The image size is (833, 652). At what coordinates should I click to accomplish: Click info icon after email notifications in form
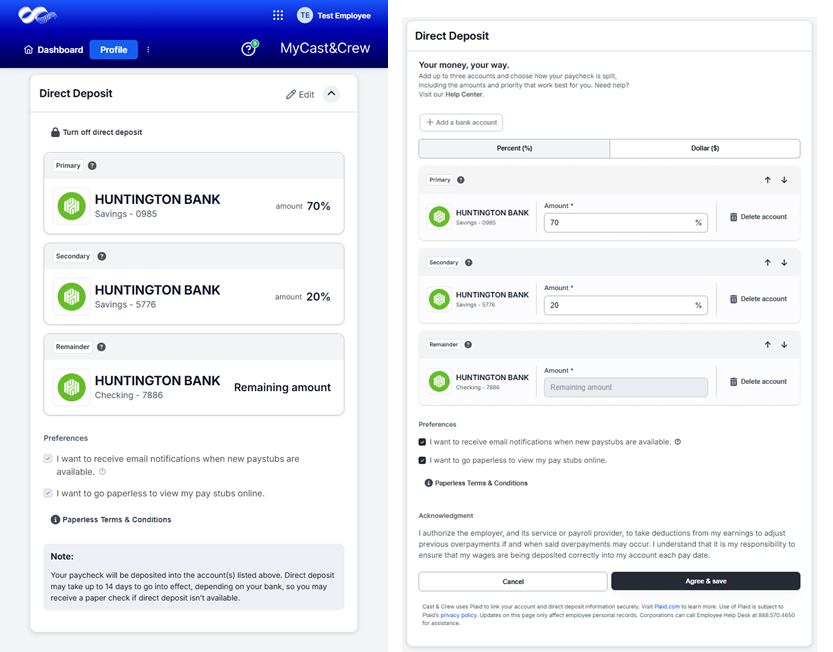(x=678, y=442)
